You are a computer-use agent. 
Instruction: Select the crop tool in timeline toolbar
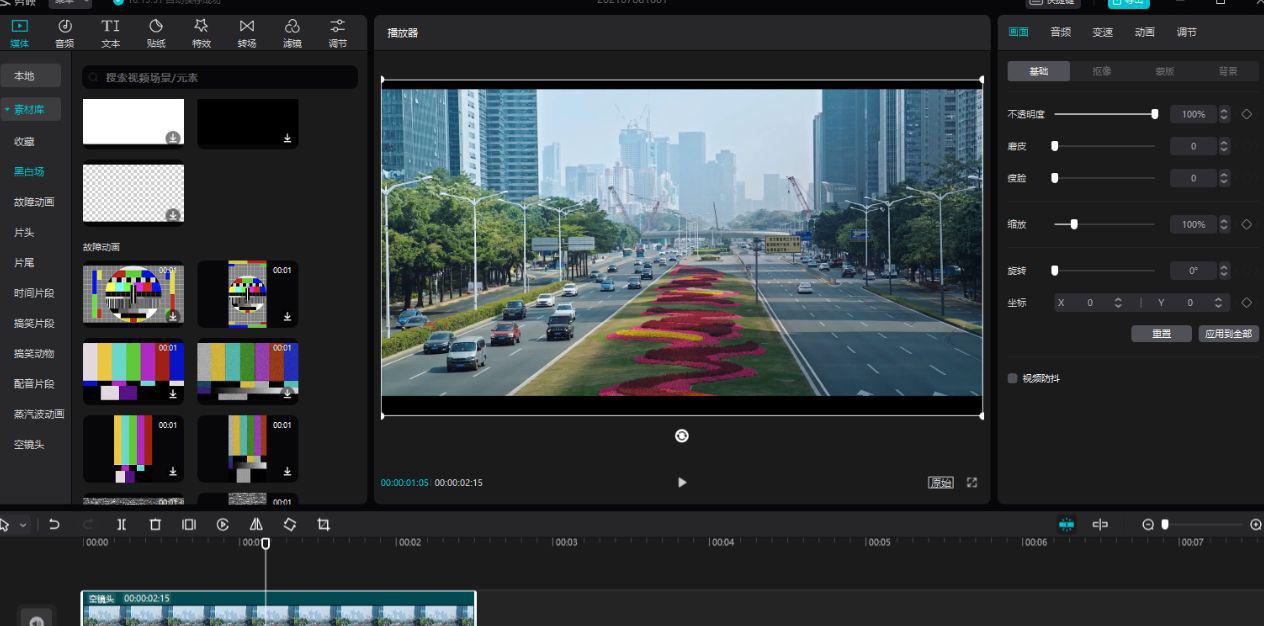click(x=323, y=524)
